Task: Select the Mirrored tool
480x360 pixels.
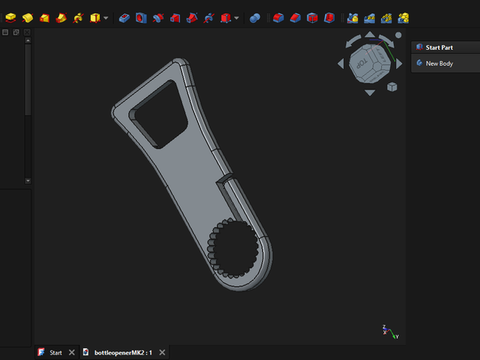Action: pos(352,18)
